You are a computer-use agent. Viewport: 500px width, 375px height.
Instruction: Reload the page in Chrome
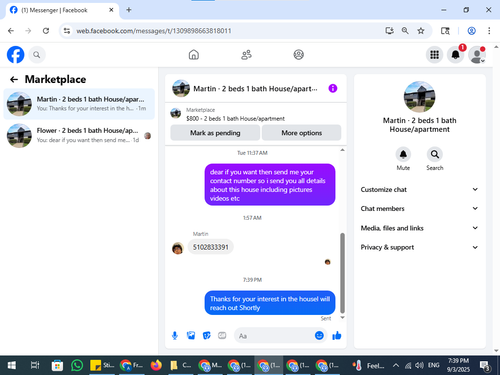coord(46,31)
